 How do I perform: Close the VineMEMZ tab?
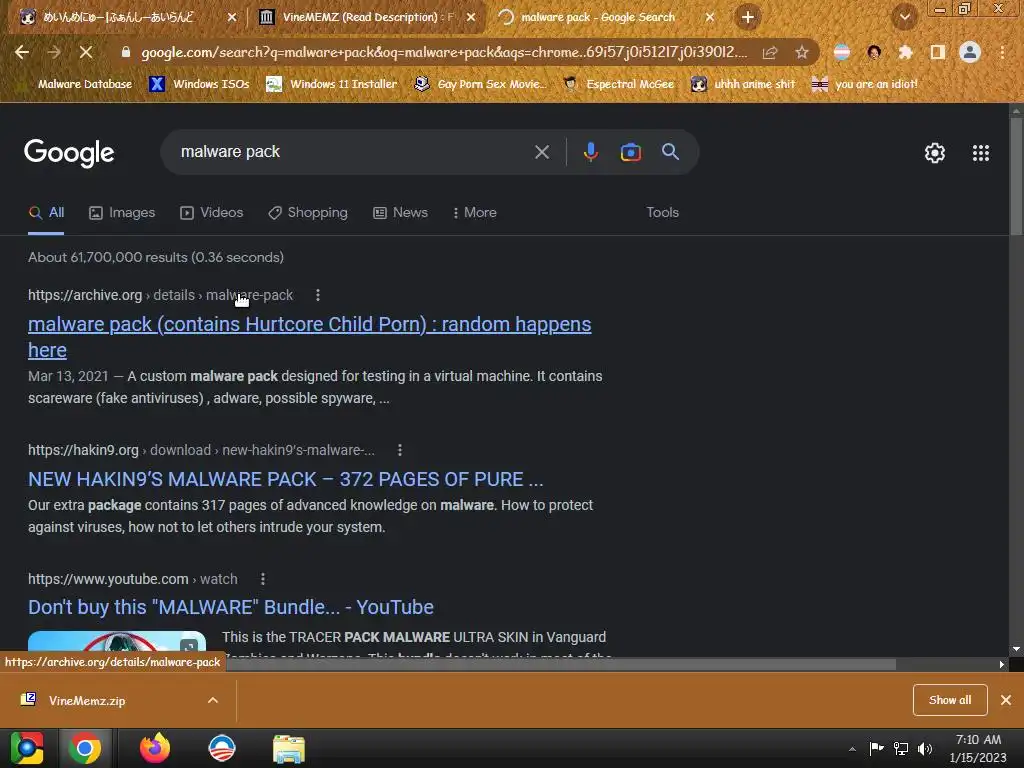(x=471, y=17)
